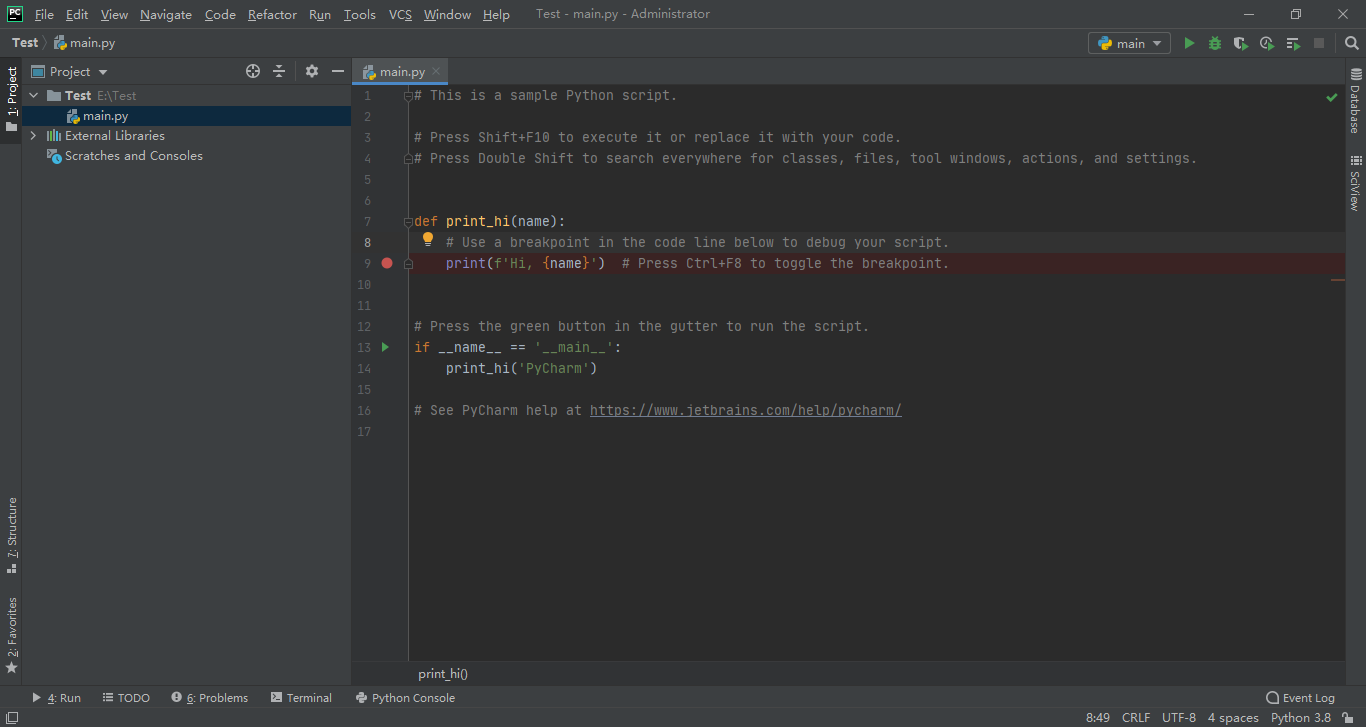Open the jetbrains.com PyCharm help link
The image size is (1366, 727).
746,410
